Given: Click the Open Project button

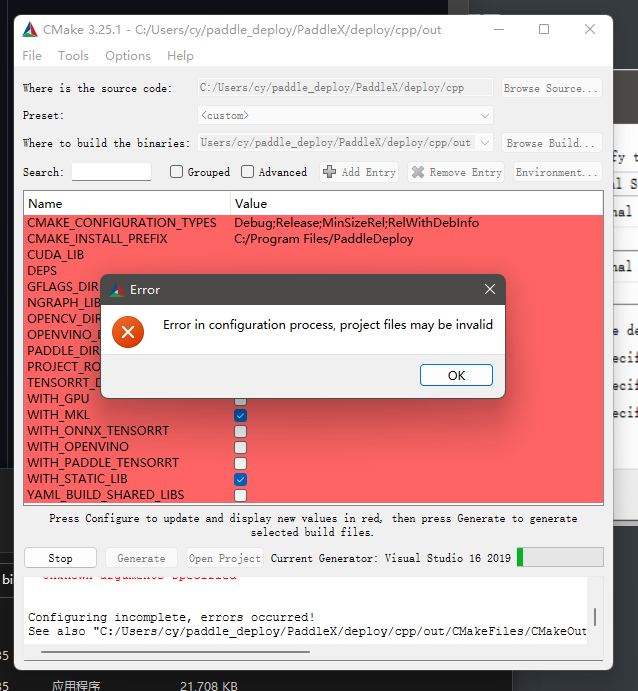Looking at the screenshot, I should 225,558.
